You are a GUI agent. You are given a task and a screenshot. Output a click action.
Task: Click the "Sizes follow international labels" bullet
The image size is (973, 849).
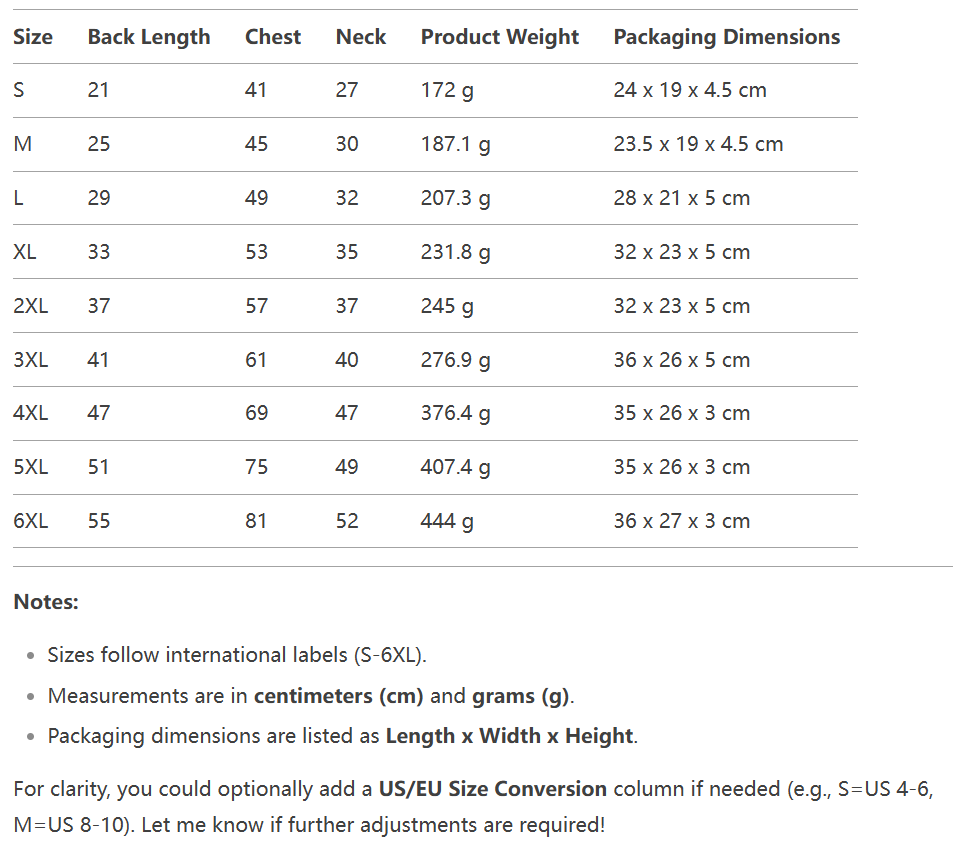pos(237,655)
